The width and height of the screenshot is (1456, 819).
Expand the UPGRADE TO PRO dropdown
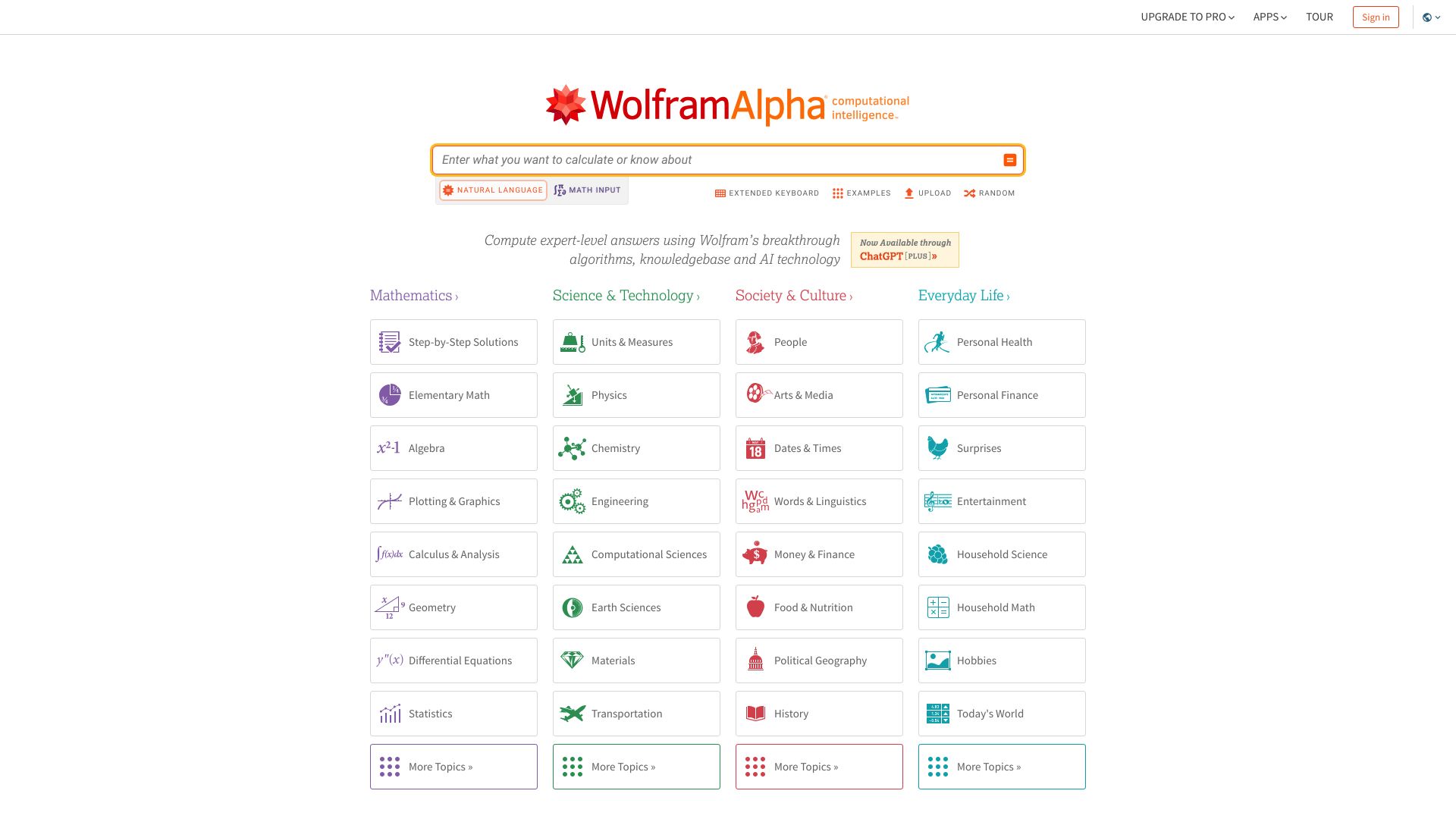[x=1185, y=17]
